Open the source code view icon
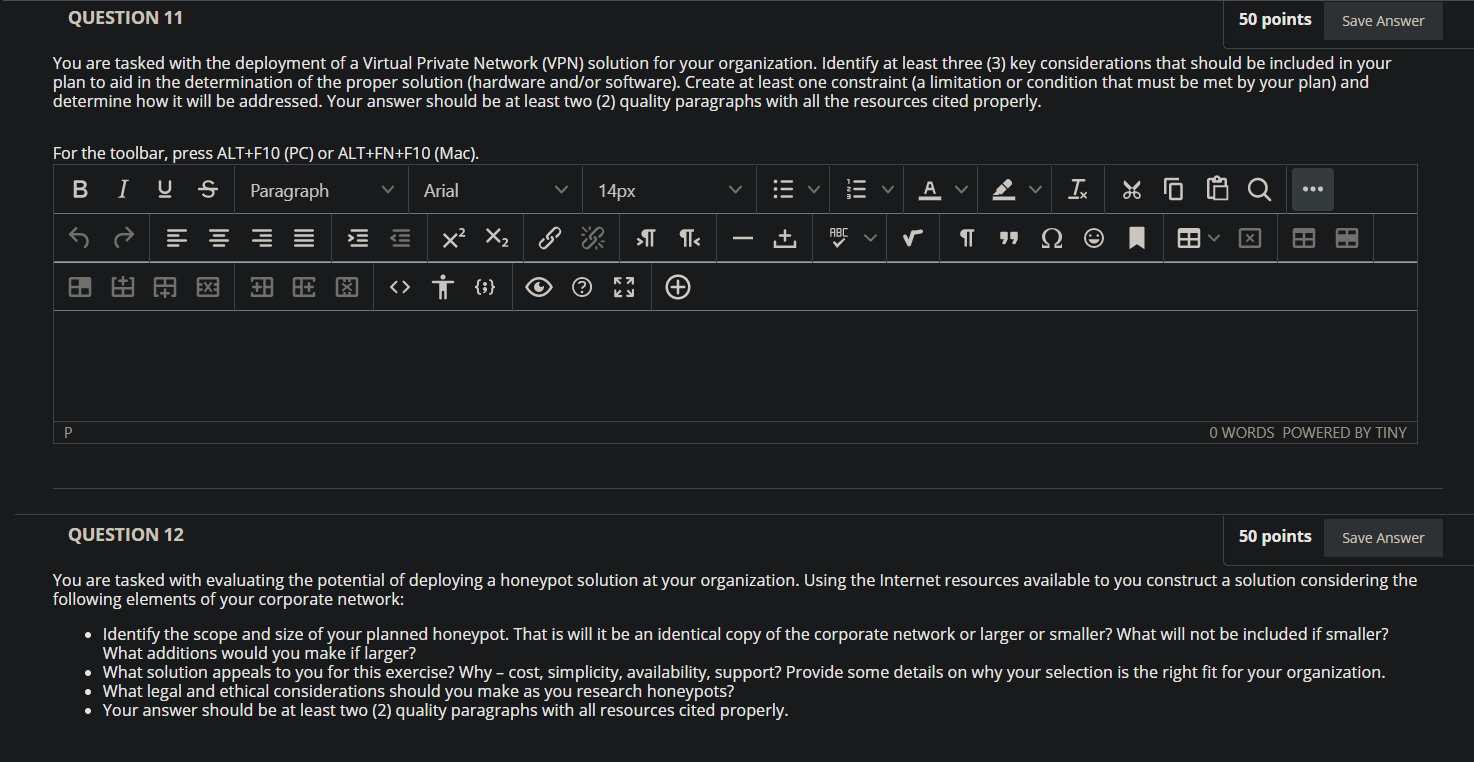 (400, 287)
